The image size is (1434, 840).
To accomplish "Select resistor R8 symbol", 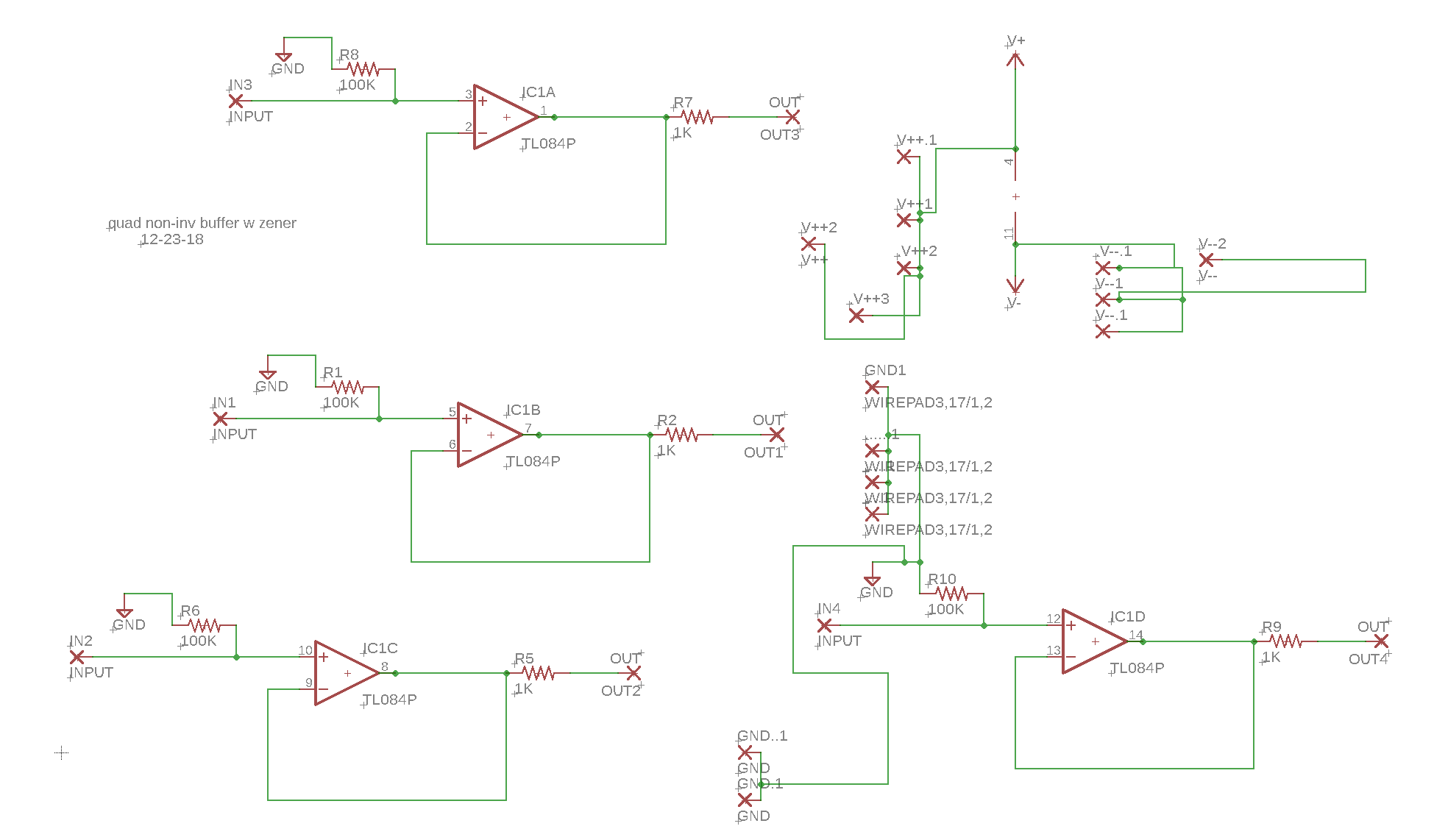I will [363, 69].
